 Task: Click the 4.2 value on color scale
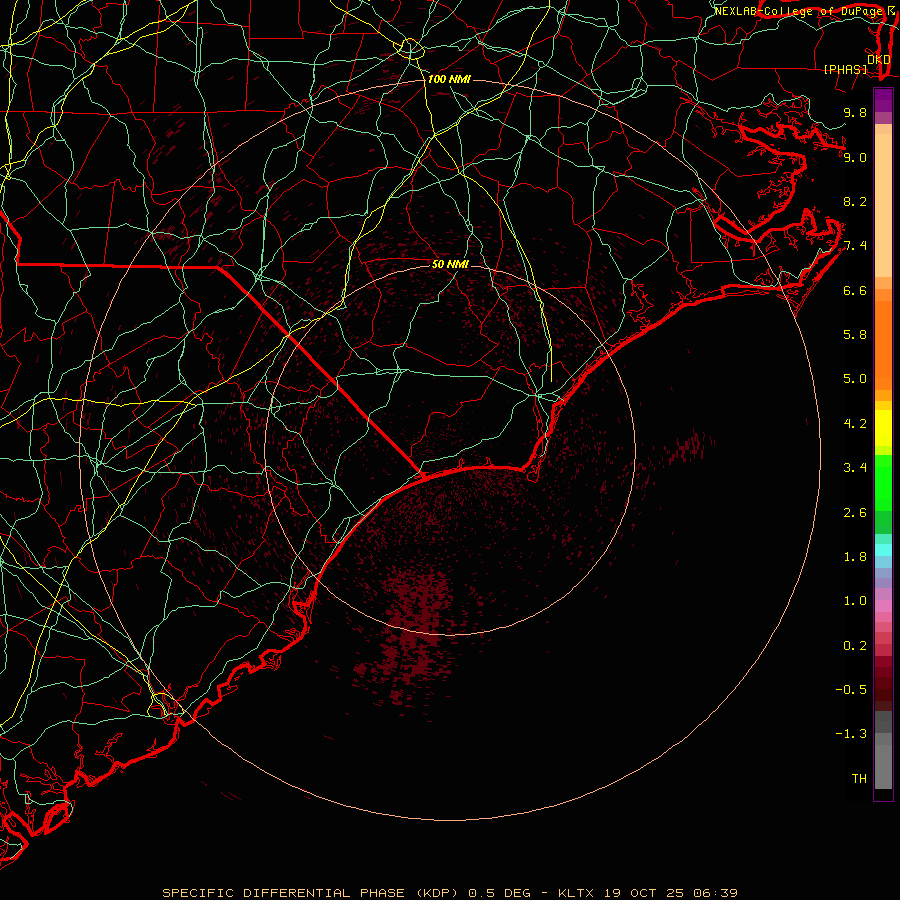(855, 424)
